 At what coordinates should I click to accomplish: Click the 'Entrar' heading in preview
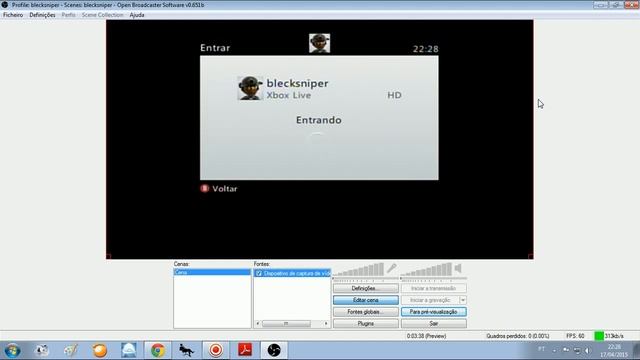215,48
